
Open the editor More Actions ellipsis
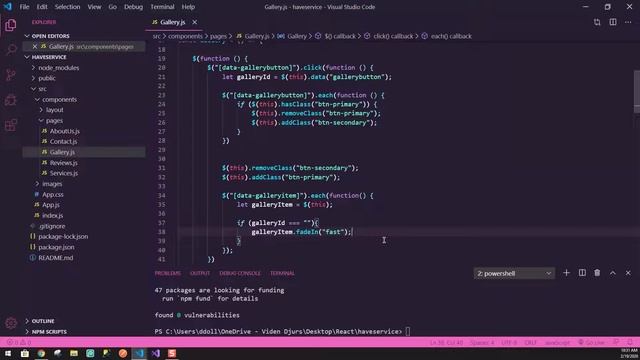coord(628,22)
